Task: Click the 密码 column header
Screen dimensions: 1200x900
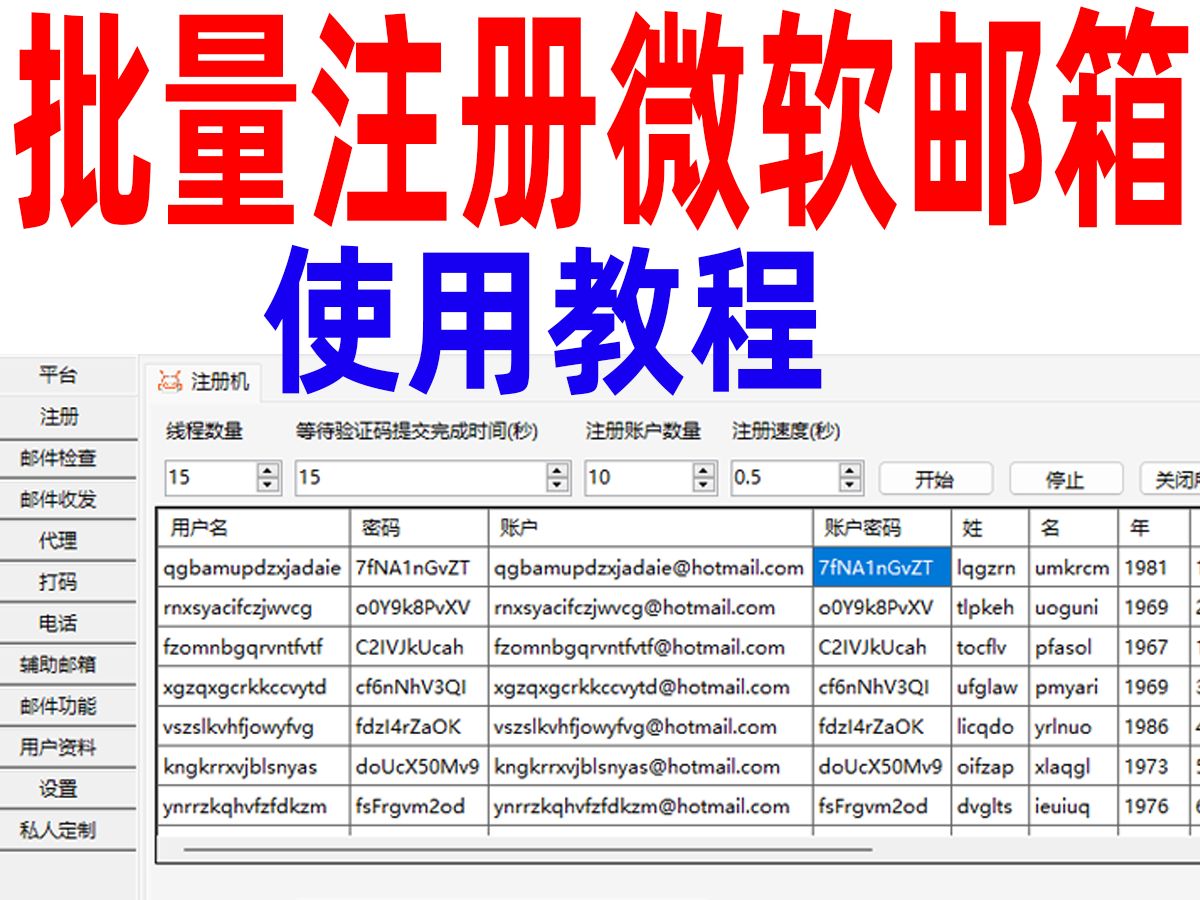Action: tap(419, 527)
